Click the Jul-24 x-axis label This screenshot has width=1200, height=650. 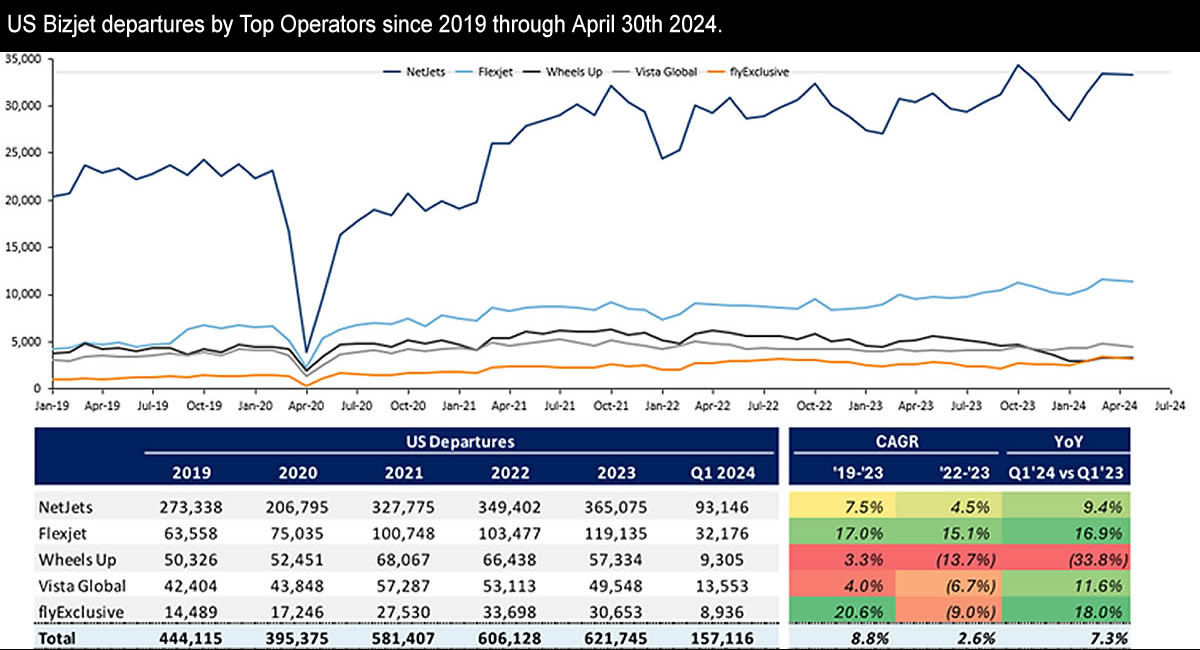1172,406
